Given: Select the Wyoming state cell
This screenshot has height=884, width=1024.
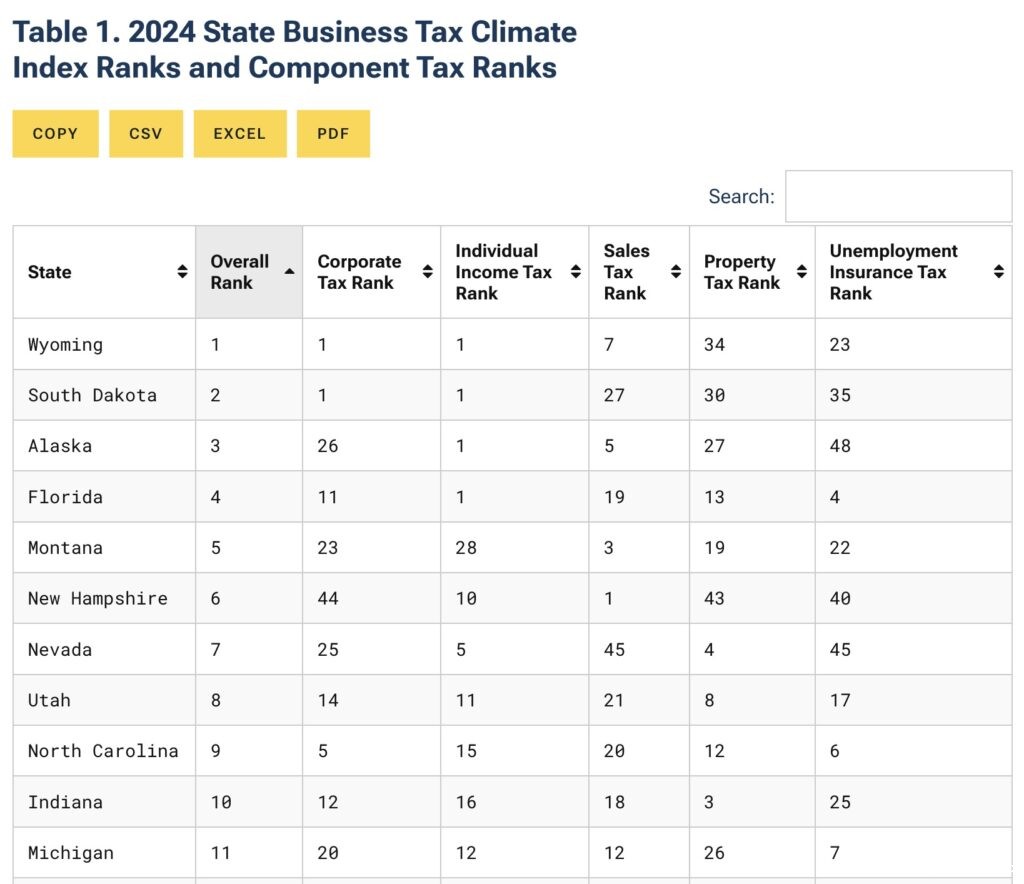Looking at the screenshot, I should click(65, 345).
